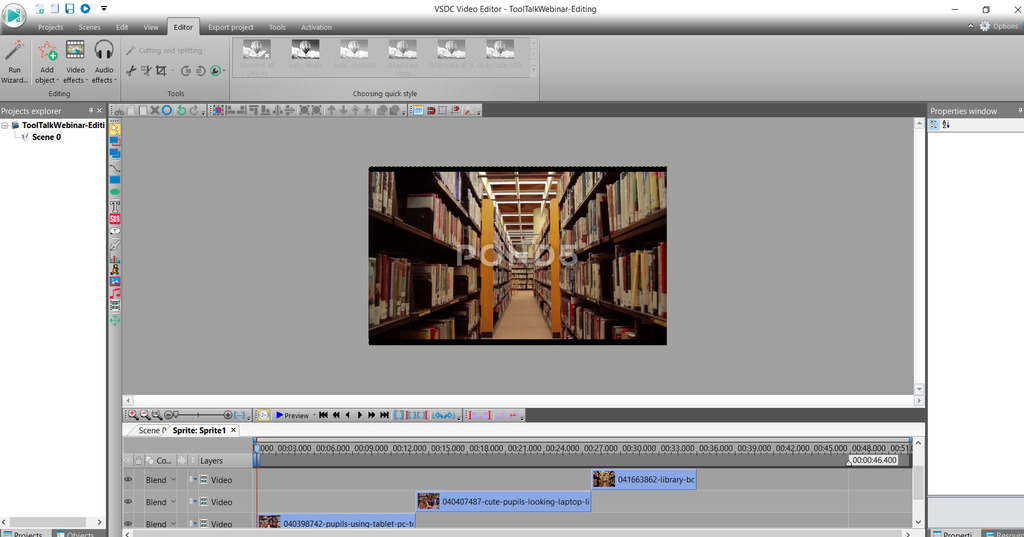
Task: Toggle visibility of the library video layer
Action: [128, 480]
